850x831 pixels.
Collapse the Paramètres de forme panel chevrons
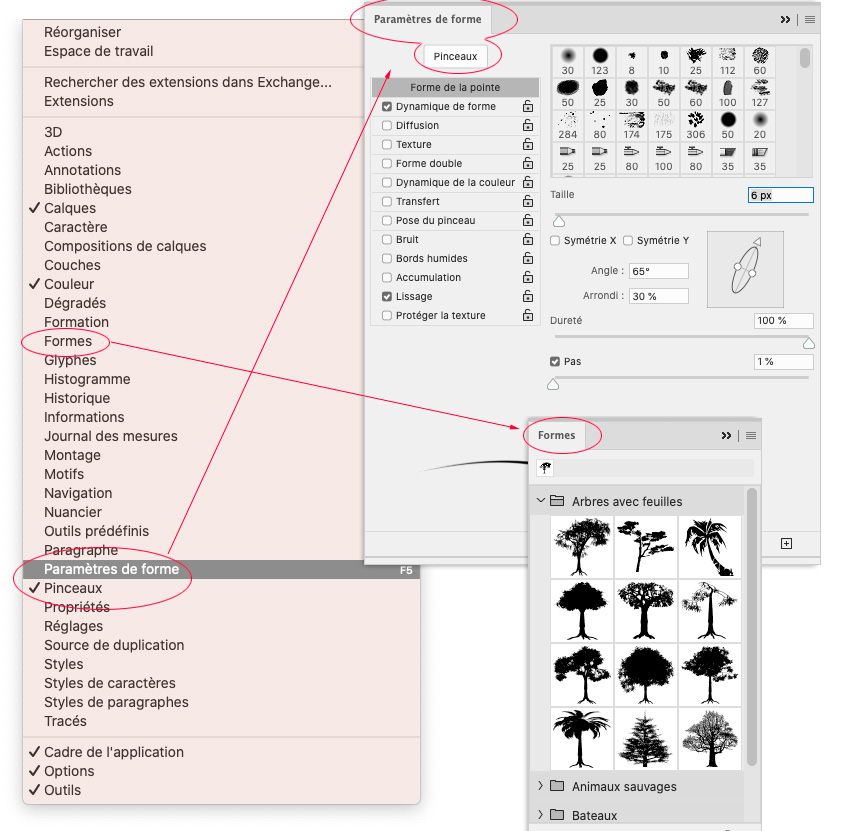click(x=785, y=20)
